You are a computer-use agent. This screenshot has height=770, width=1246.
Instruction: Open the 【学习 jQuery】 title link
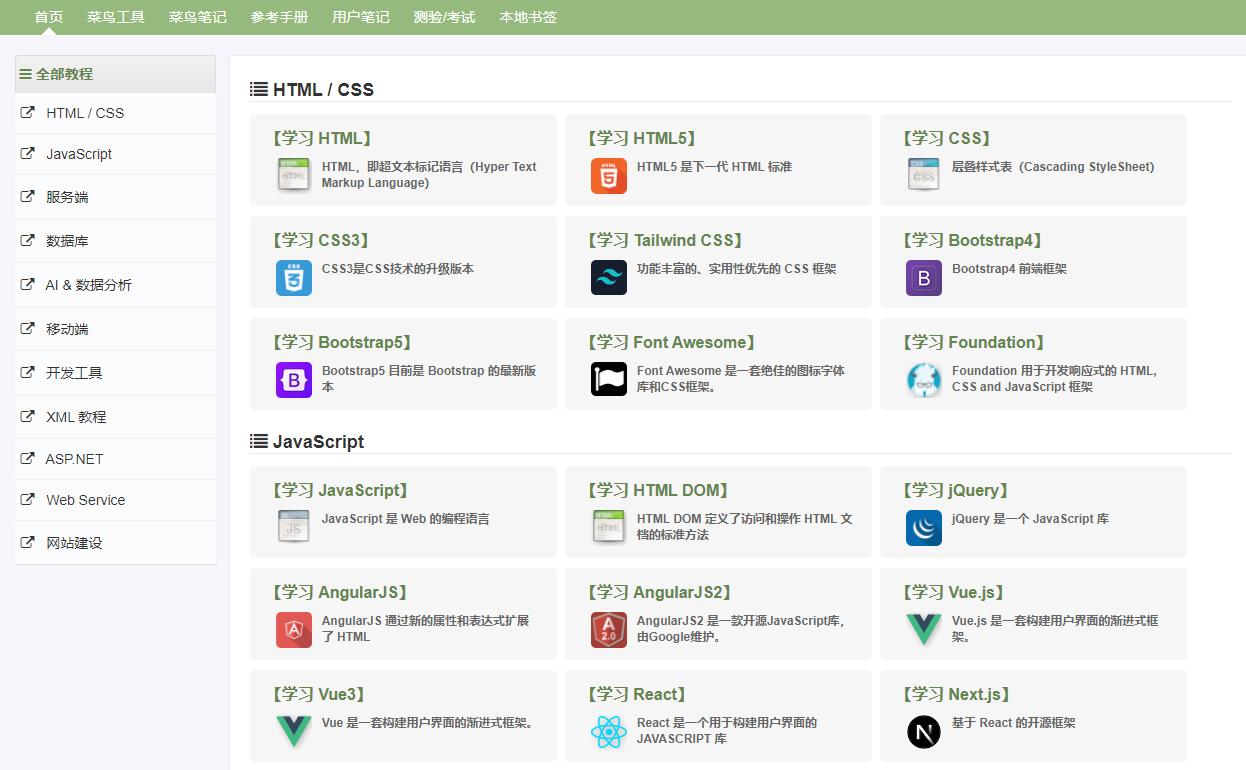[x=956, y=490]
